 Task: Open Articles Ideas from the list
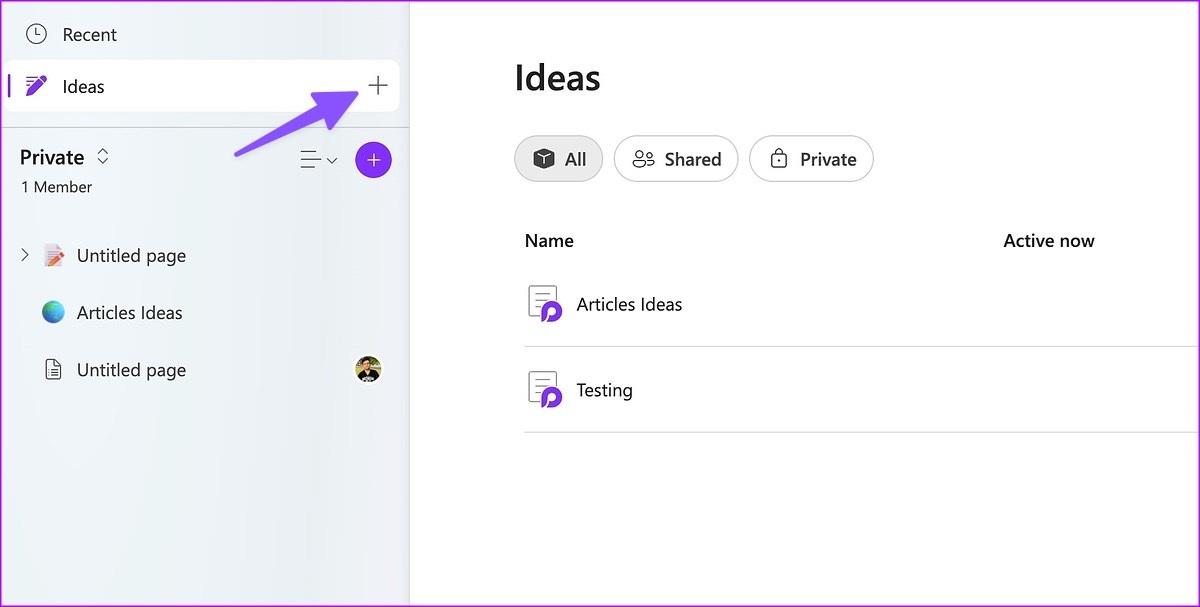click(x=629, y=304)
